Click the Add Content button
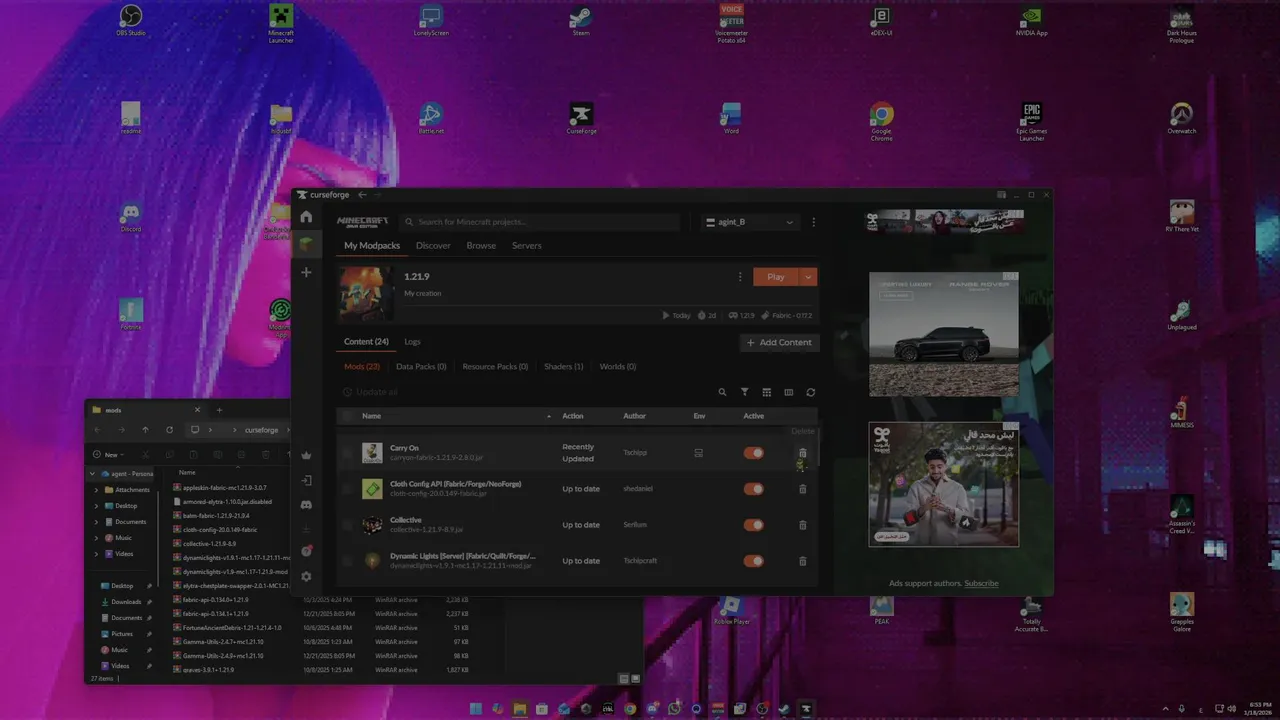Image resolution: width=1280 pixels, height=720 pixels. pos(779,342)
